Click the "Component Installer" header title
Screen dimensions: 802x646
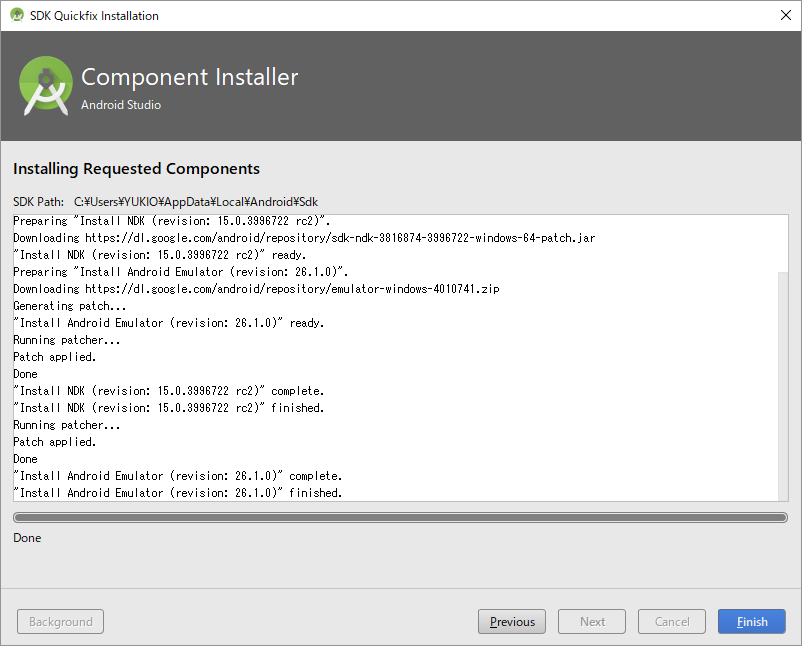(x=189, y=77)
